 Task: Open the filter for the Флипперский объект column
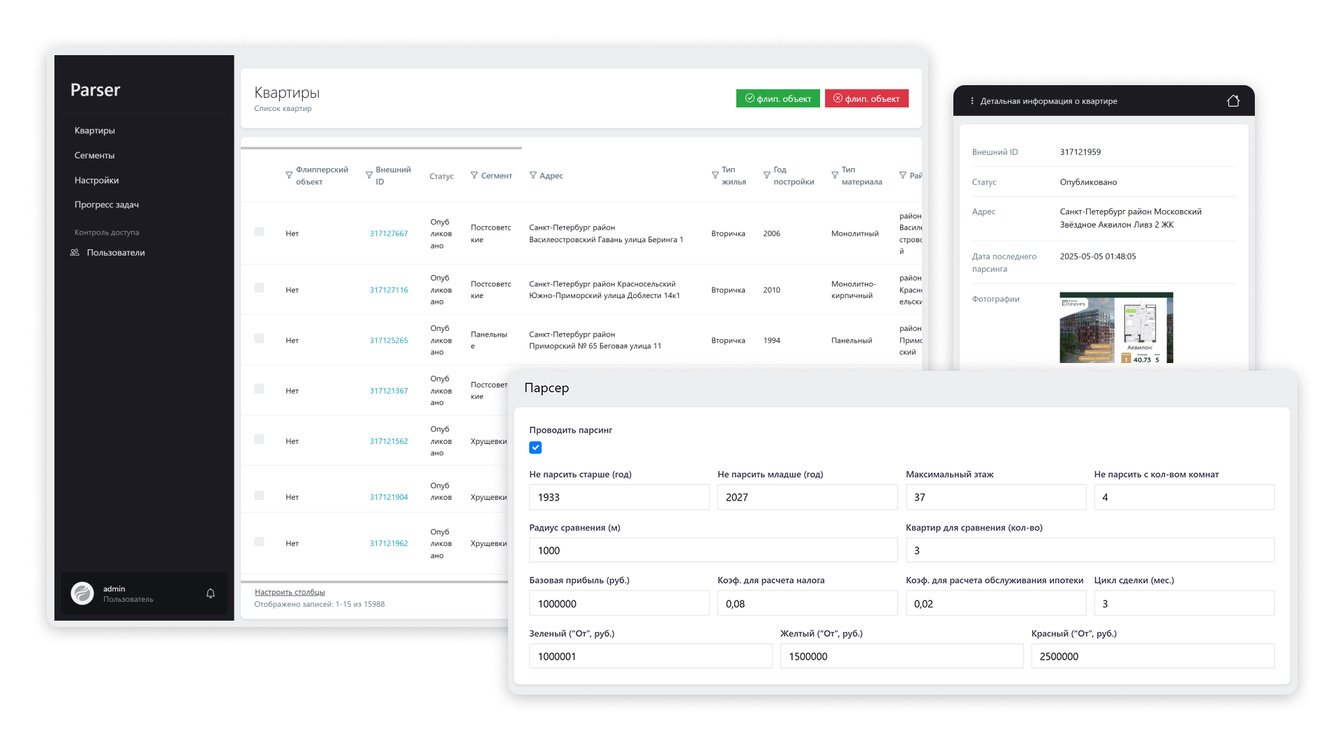coord(289,175)
